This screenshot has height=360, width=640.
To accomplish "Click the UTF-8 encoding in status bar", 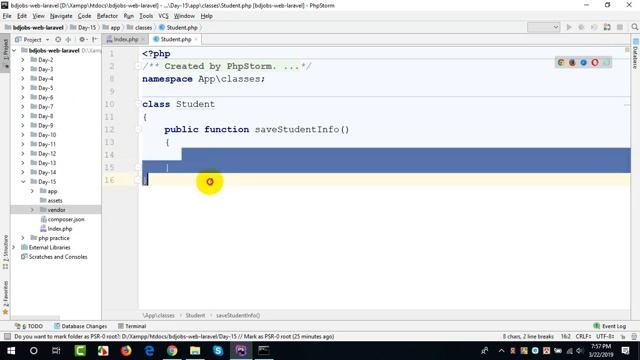I will [605, 337].
